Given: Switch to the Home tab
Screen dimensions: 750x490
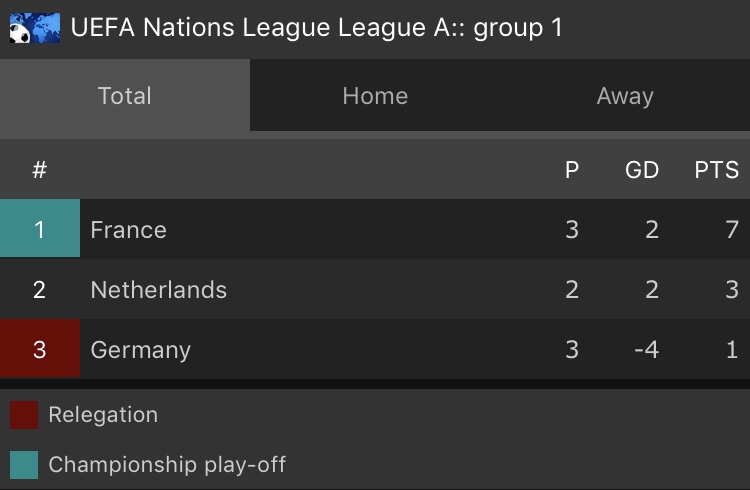Looking at the screenshot, I should pyautogui.click(x=375, y=96).
